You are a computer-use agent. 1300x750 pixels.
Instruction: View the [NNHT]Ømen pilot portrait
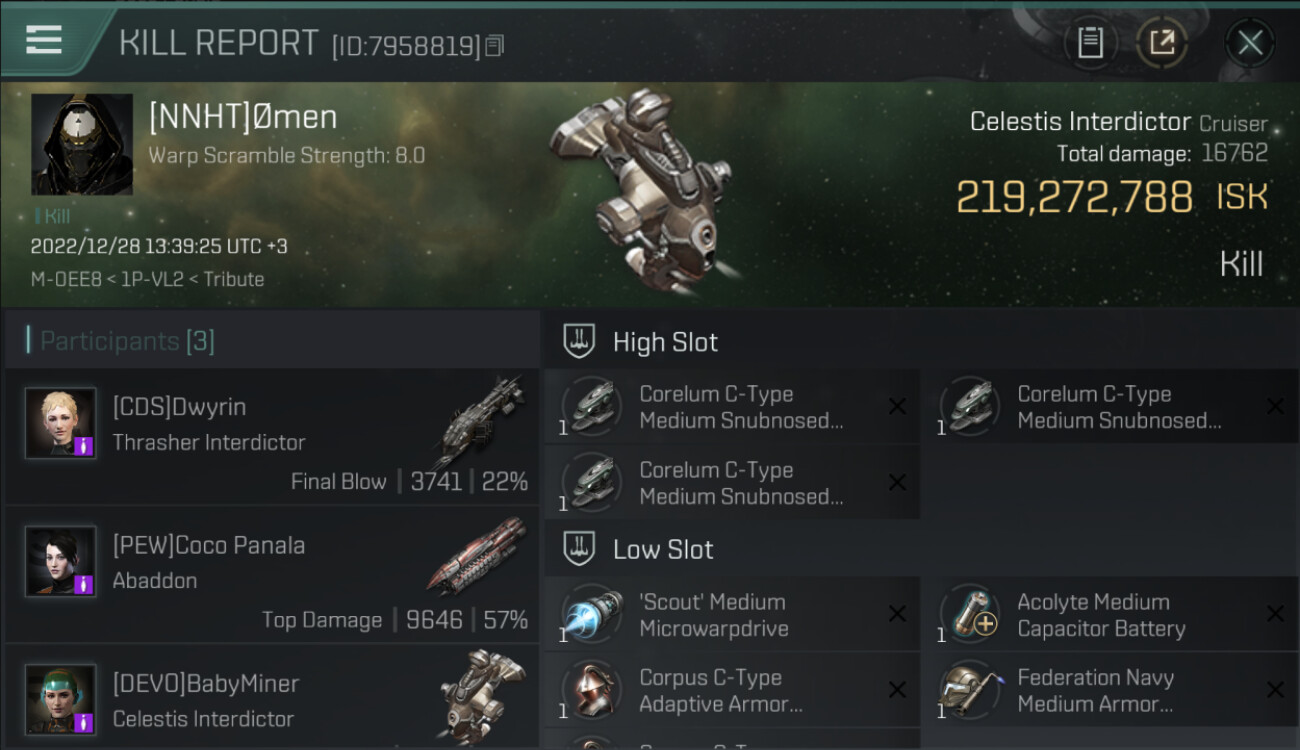[x=82, y=144]
